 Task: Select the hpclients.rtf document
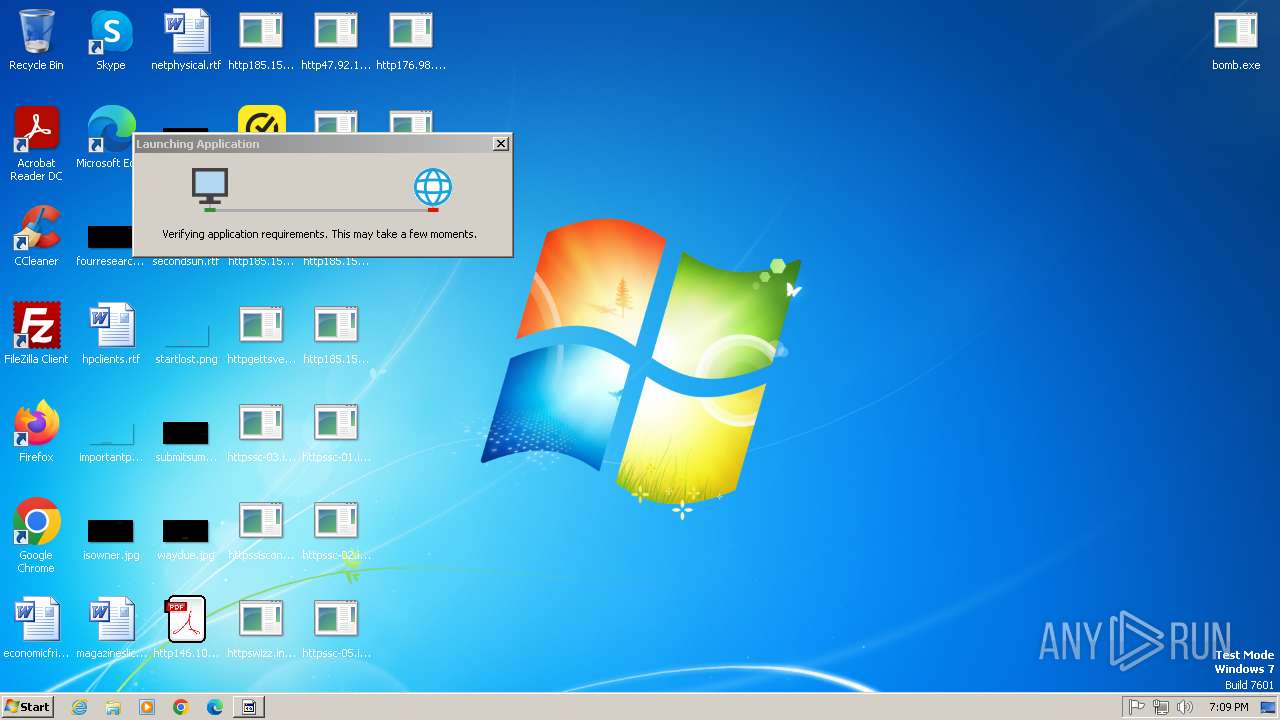(111, 334)
